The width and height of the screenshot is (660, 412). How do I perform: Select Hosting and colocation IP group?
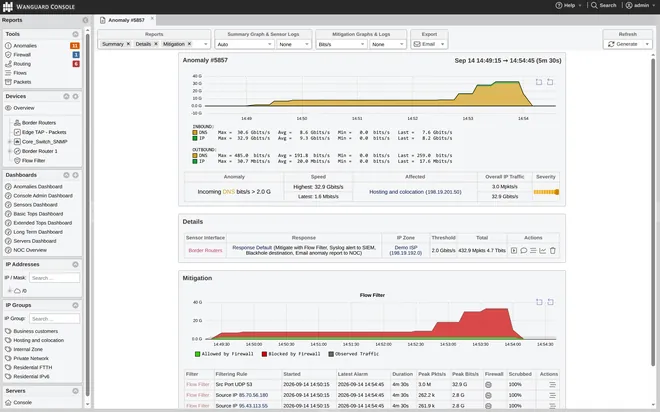(38, 340)
